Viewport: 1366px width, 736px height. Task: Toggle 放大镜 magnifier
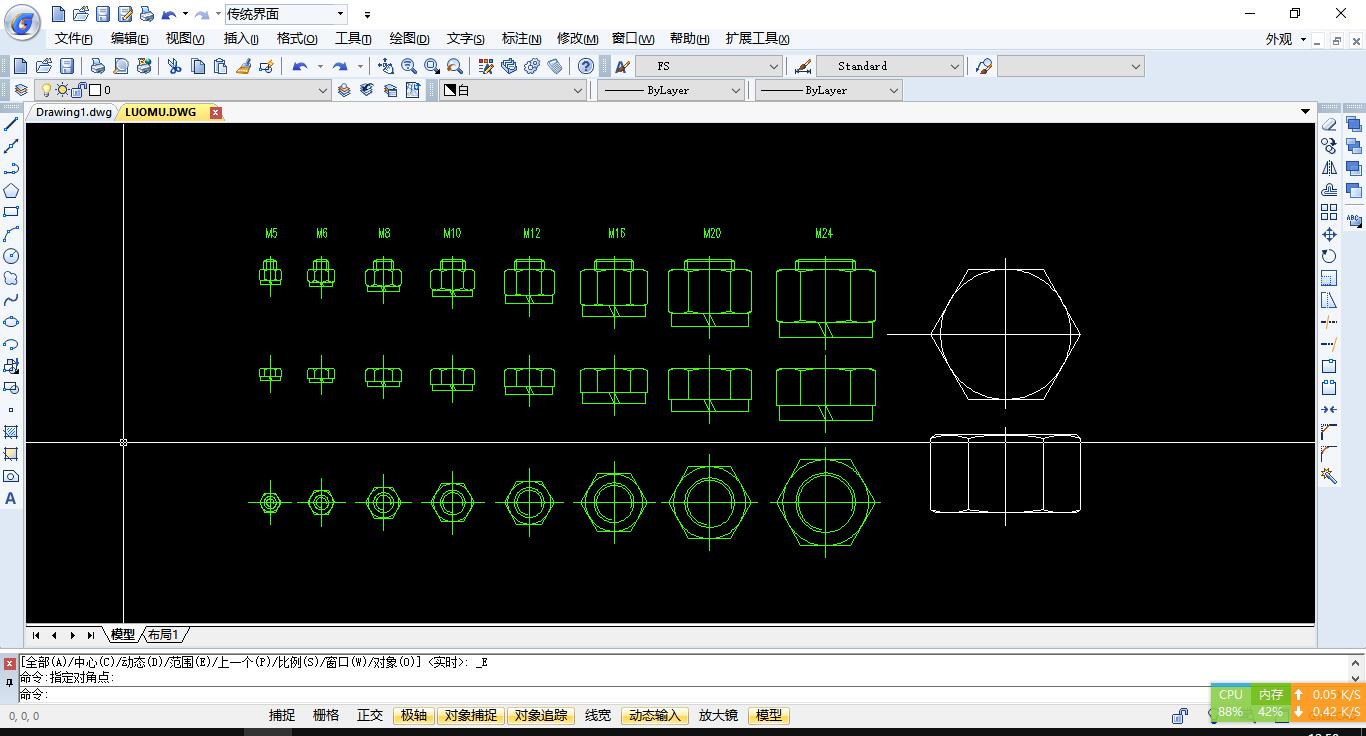(x=718, y=715)
